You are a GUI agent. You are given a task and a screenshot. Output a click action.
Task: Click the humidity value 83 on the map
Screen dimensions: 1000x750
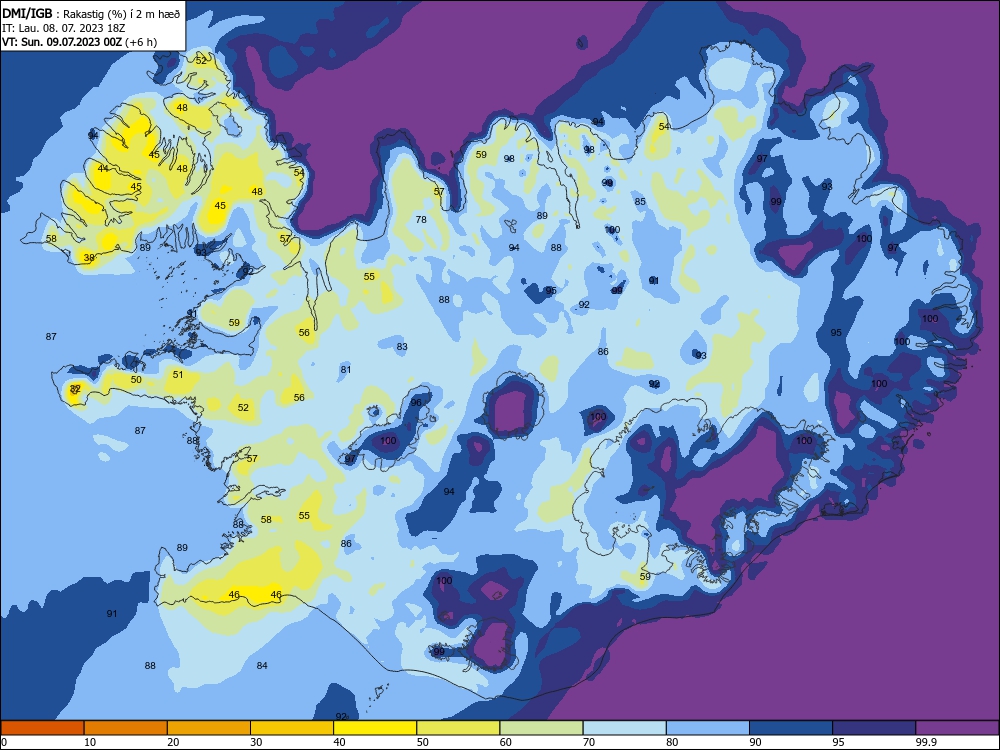tap(402, 347)
